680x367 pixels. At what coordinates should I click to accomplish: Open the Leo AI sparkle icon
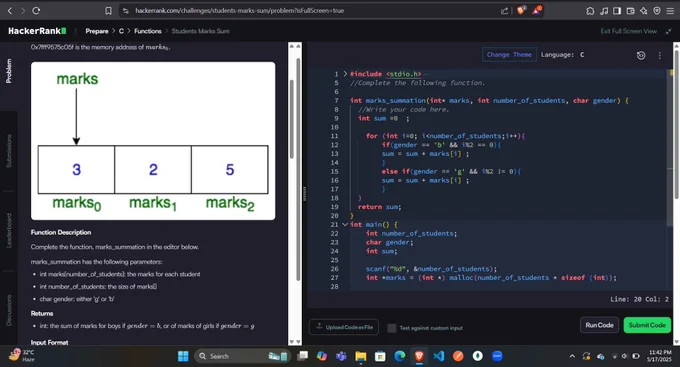pos(644,11)
